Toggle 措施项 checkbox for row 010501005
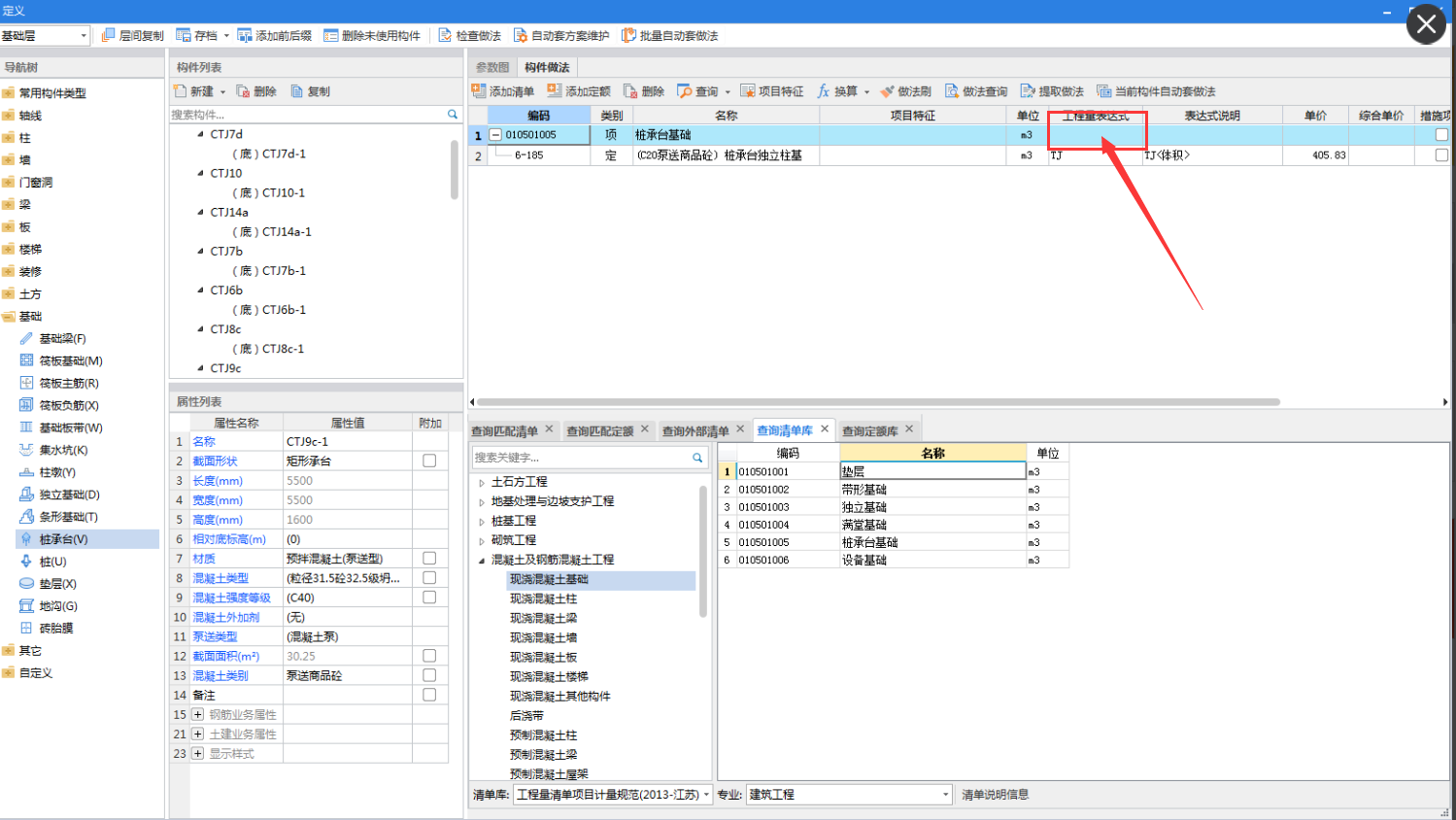Screen dimensions: 1456x820 [1441, 135]
